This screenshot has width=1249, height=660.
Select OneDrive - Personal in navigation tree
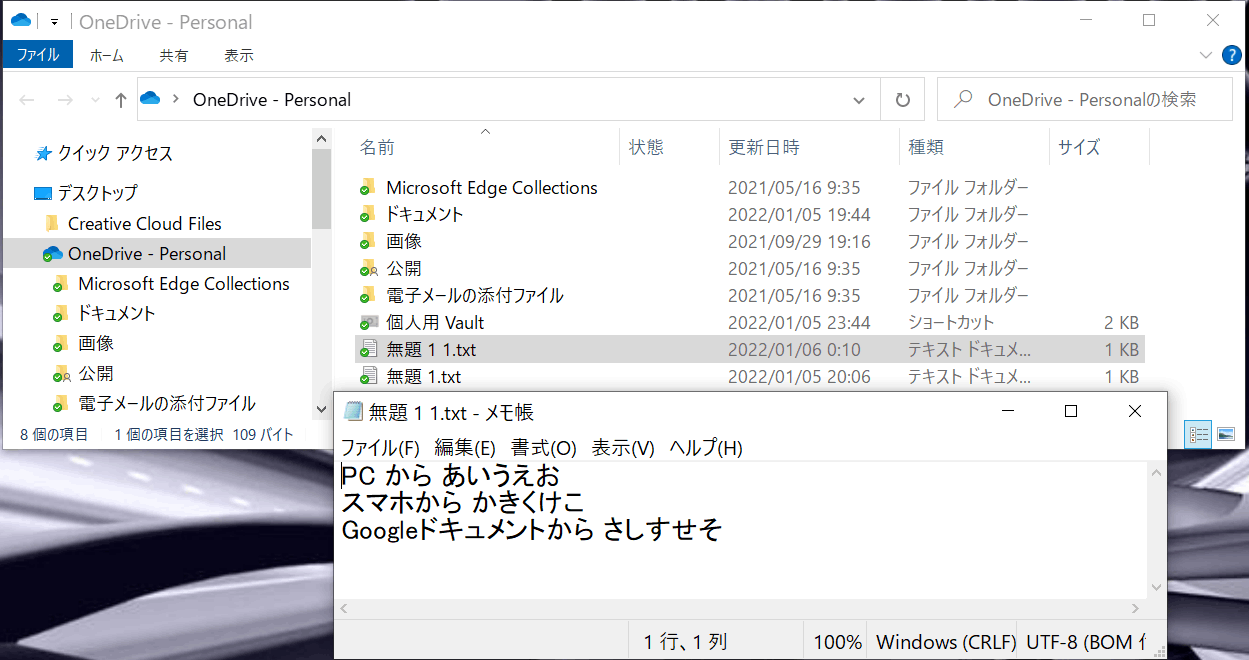tap(147, 254)
